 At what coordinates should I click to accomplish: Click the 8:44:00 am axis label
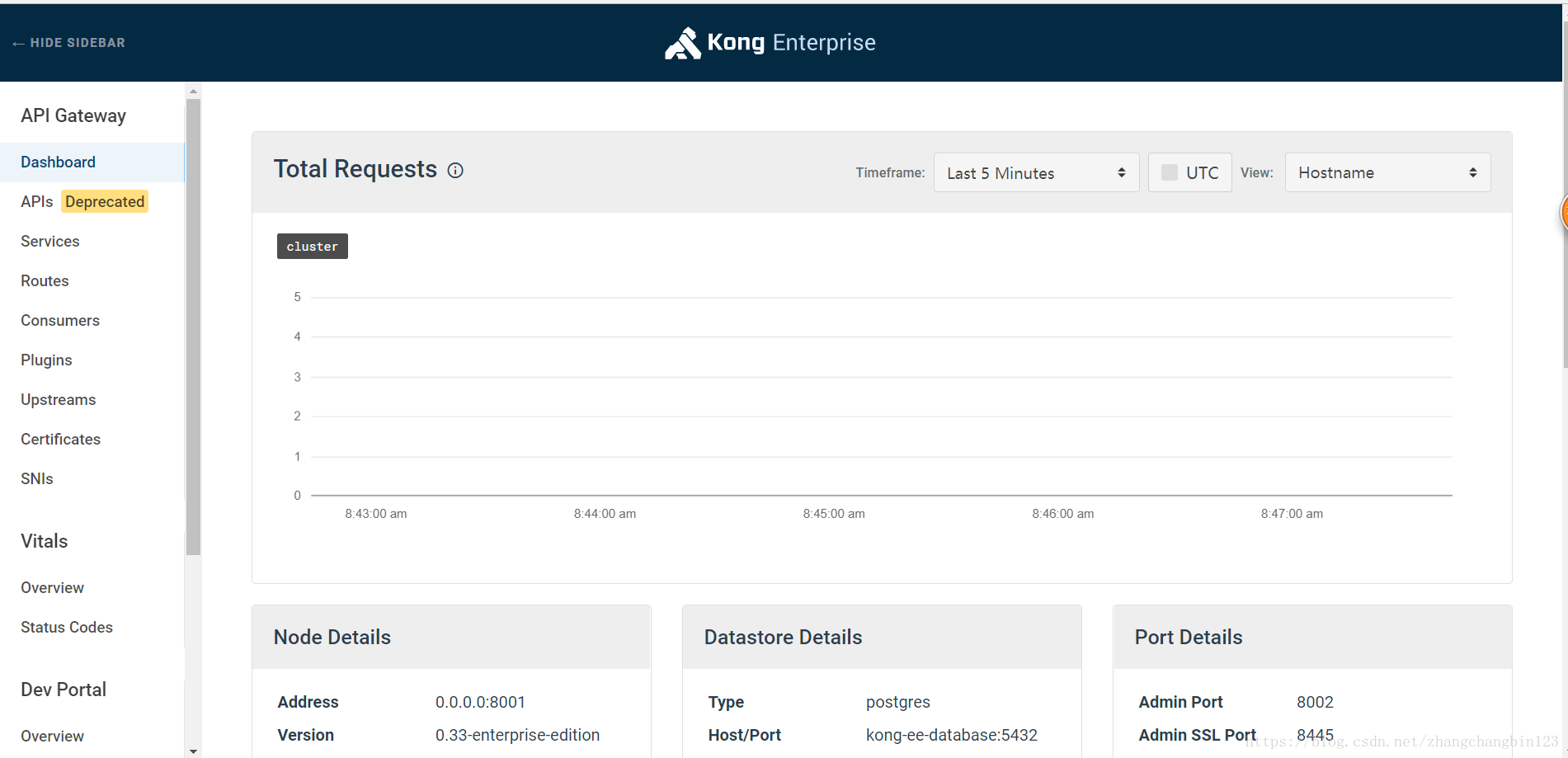pos(605,514)
